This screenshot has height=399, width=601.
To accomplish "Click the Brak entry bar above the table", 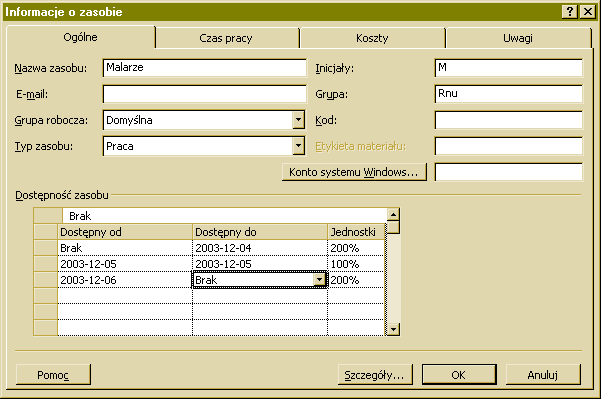I will coord(225,216).
